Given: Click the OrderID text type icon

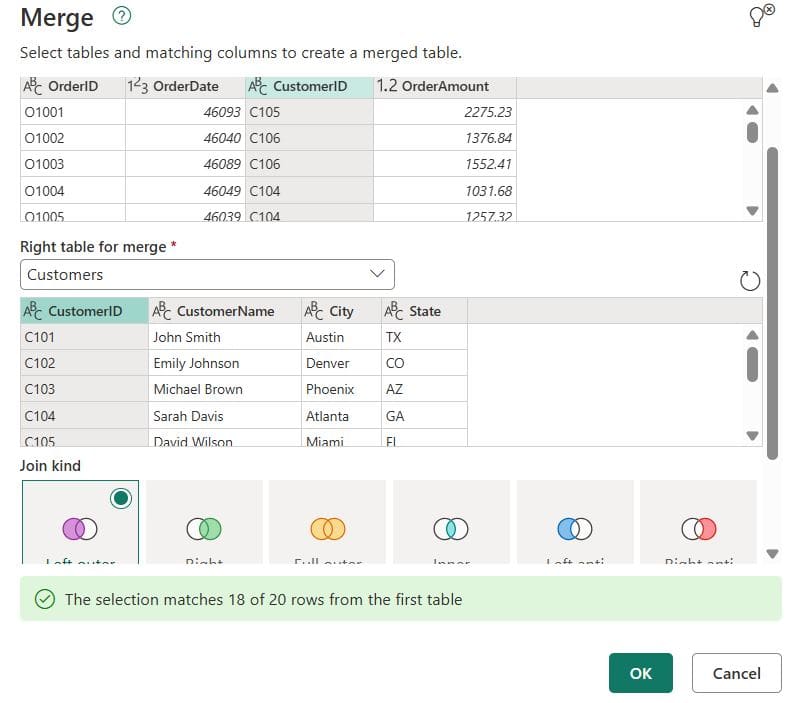Looking at the screenshot, I should 33,86.
